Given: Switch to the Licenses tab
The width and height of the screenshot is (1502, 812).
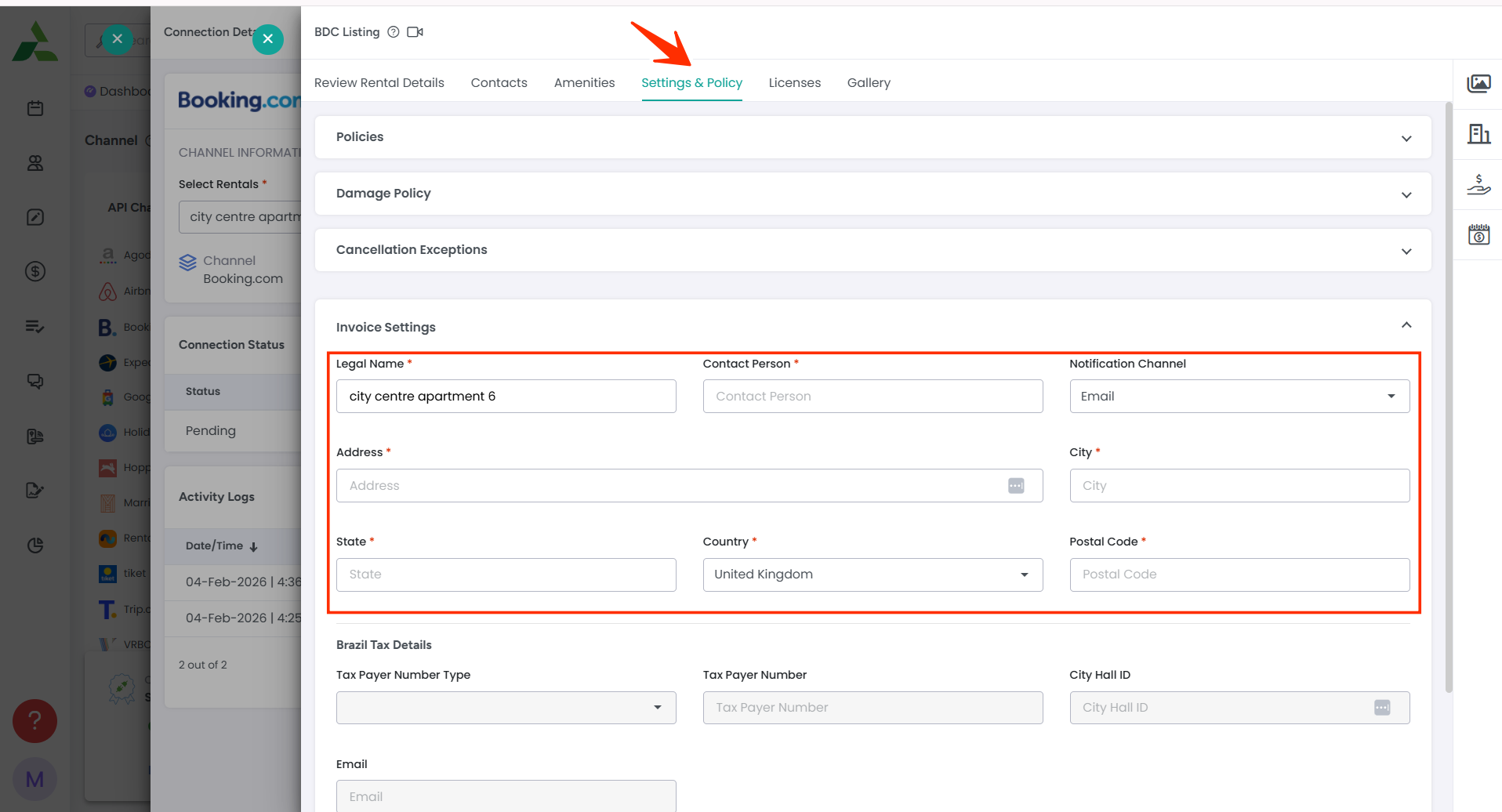Looking at the screenshot, I should 794,83.
